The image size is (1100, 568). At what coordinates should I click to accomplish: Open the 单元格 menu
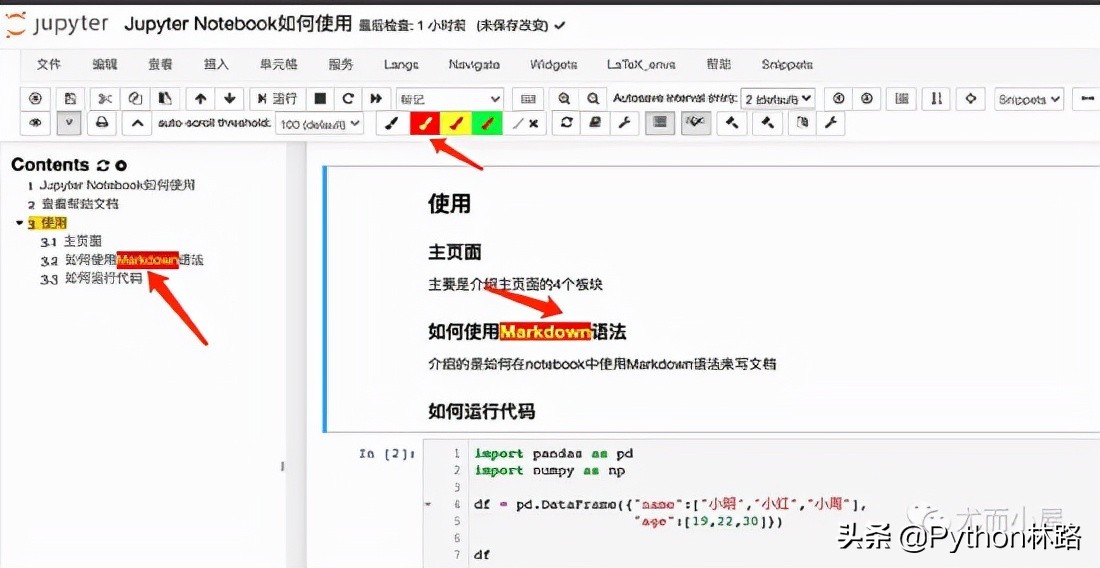(x=279, y=64)
